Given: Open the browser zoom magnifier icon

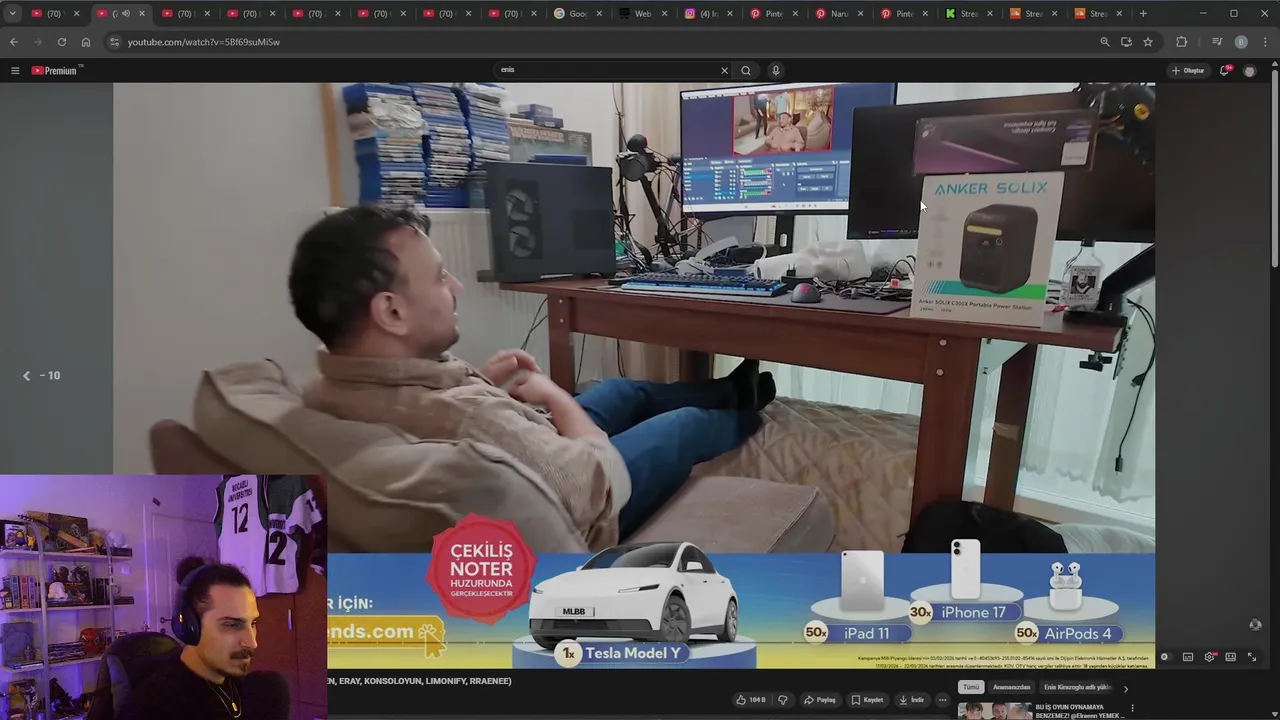Looking at the screenshot, I should 1104,42.
